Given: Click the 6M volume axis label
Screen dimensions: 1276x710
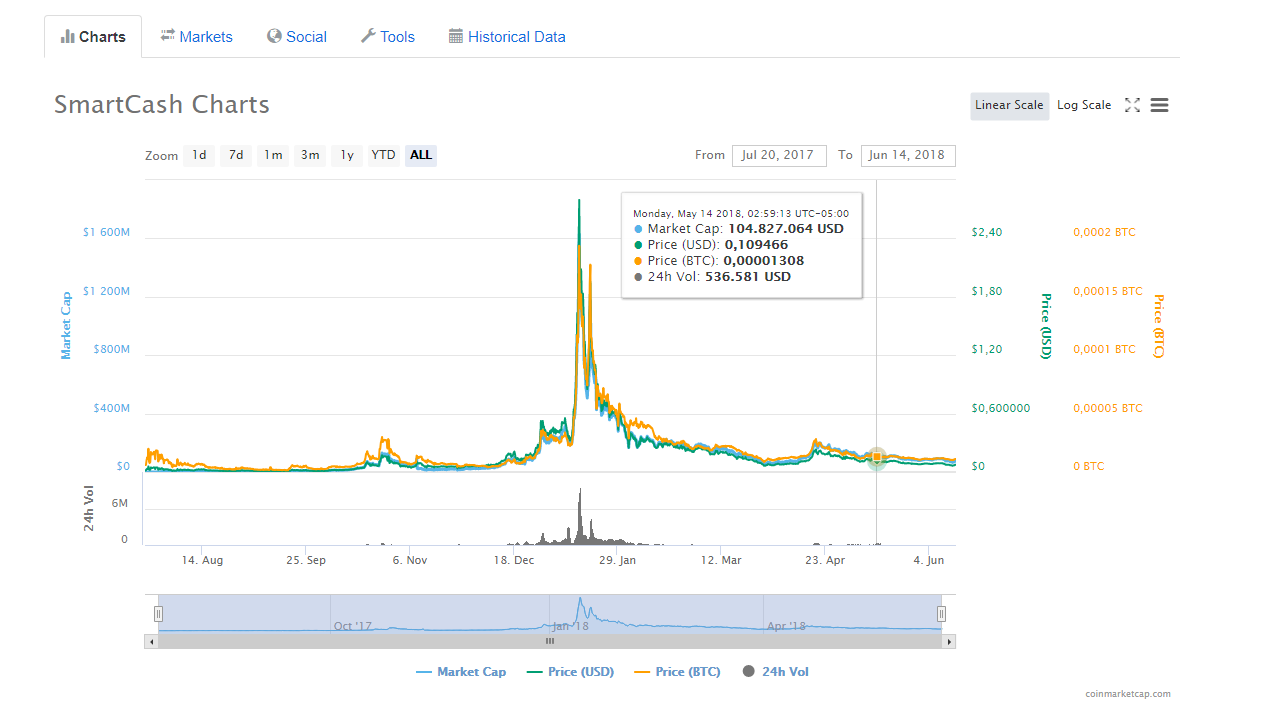Looking at the screenshot, I should (119, 503).
